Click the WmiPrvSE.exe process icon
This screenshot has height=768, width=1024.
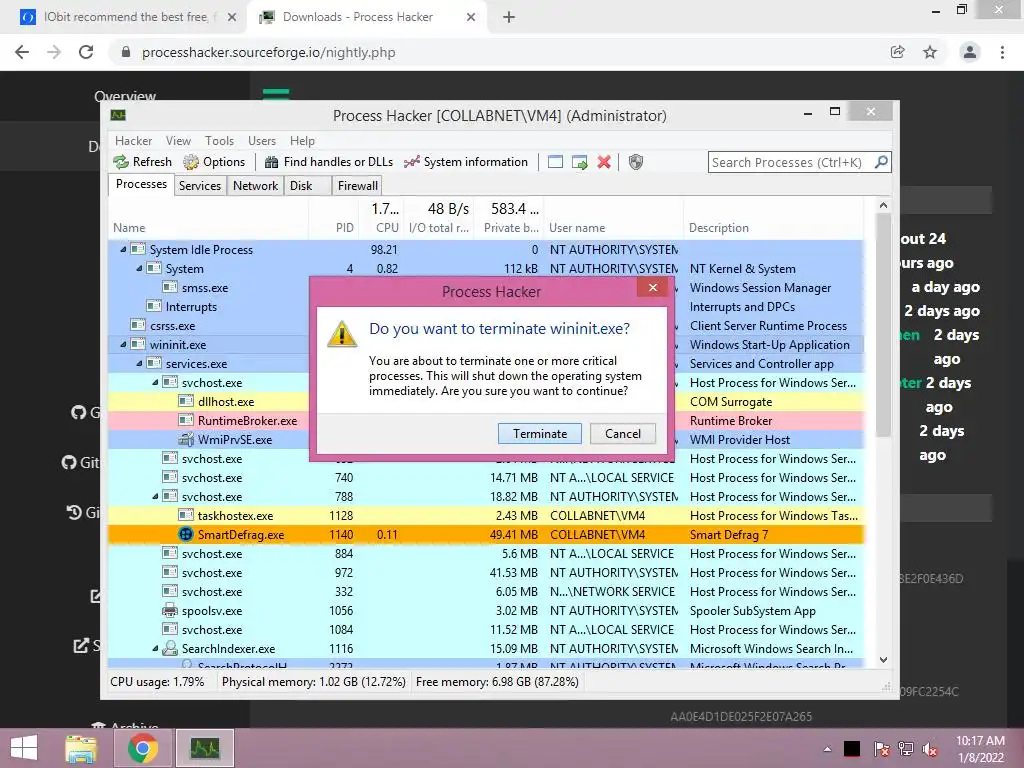(x=186, y=440)
